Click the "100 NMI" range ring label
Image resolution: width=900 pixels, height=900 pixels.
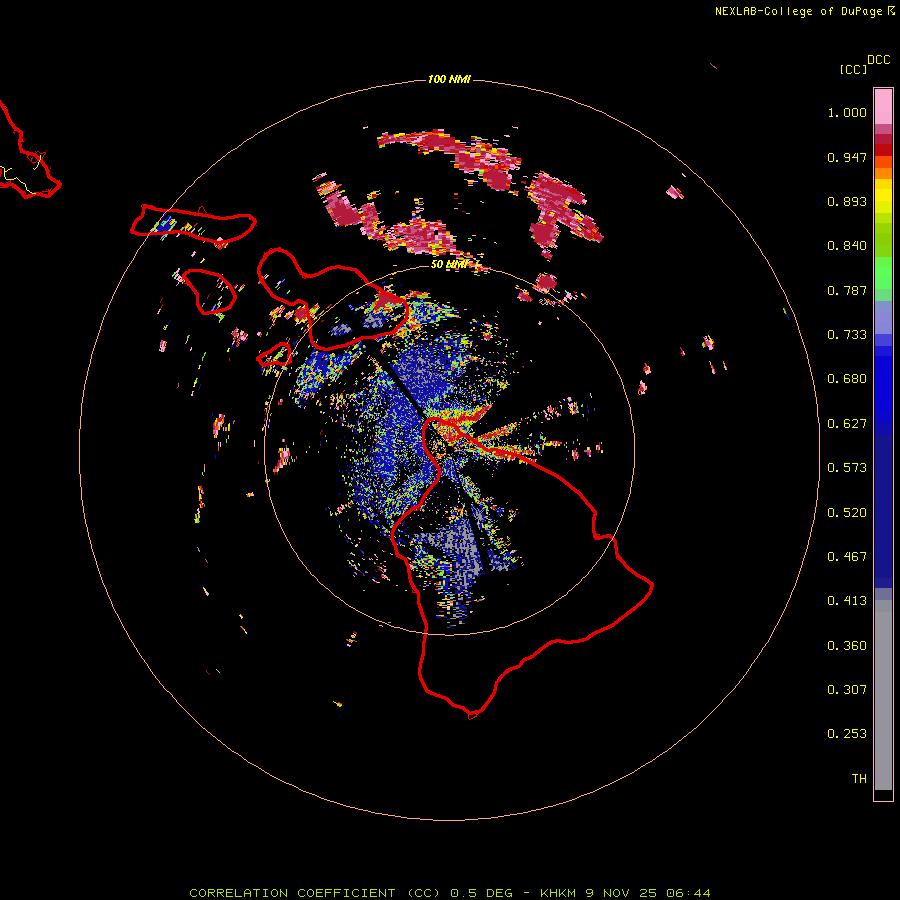(449, 79)
